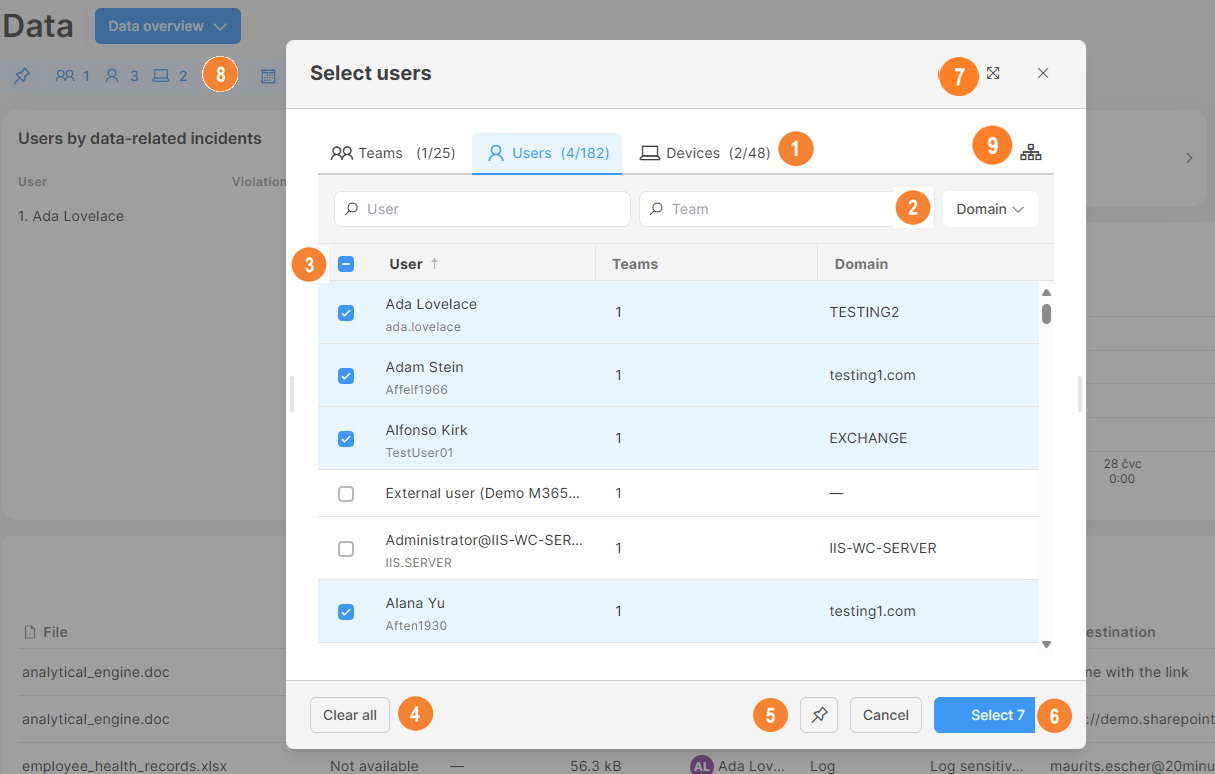
Task: Check the External user checkbox
Action: click(346, 494)
